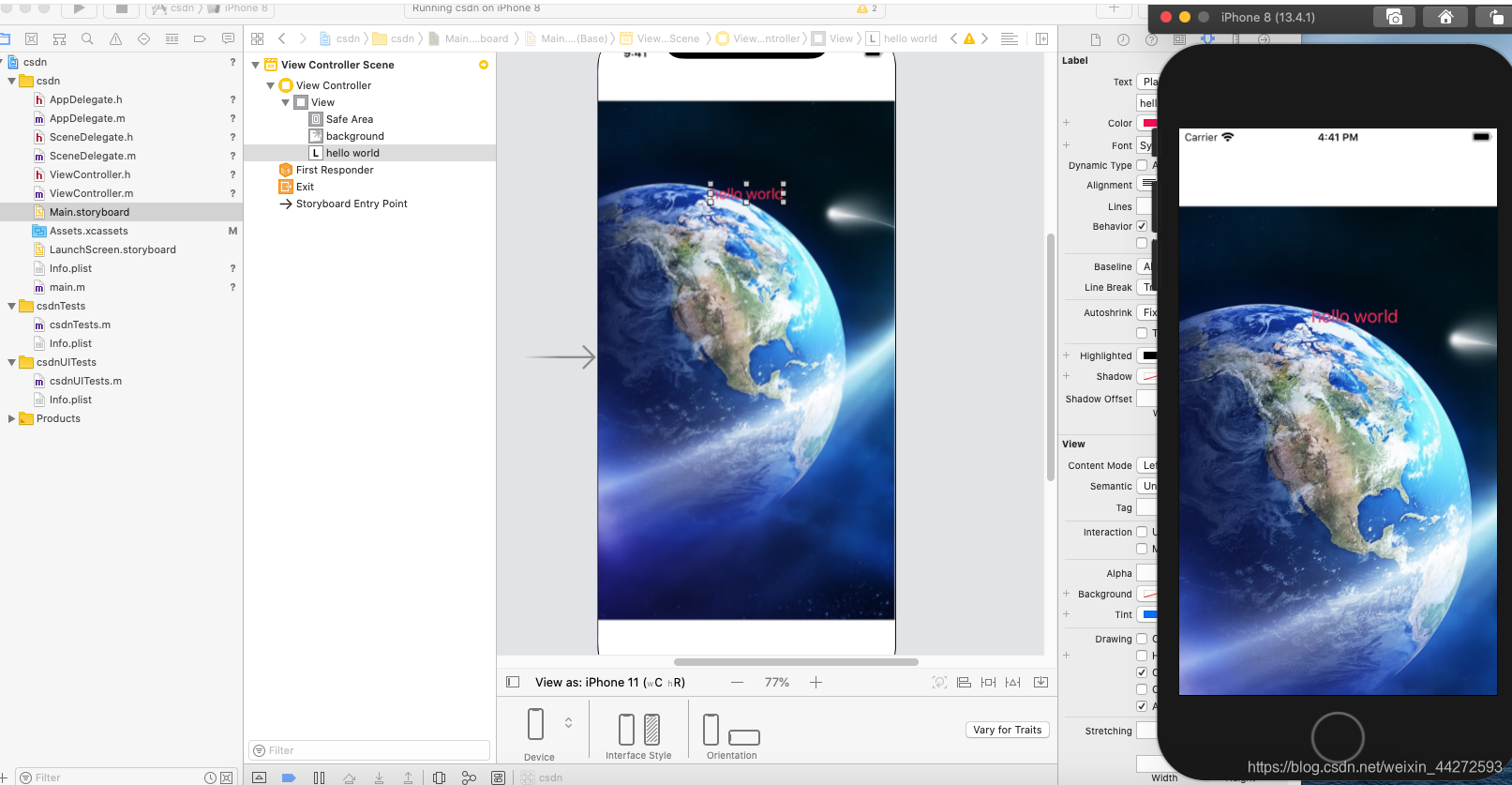Screen dimensions: 1512x785
Task: Collapse the View Controller Scene disclosure triangle
Action: (x=255, y=65)
